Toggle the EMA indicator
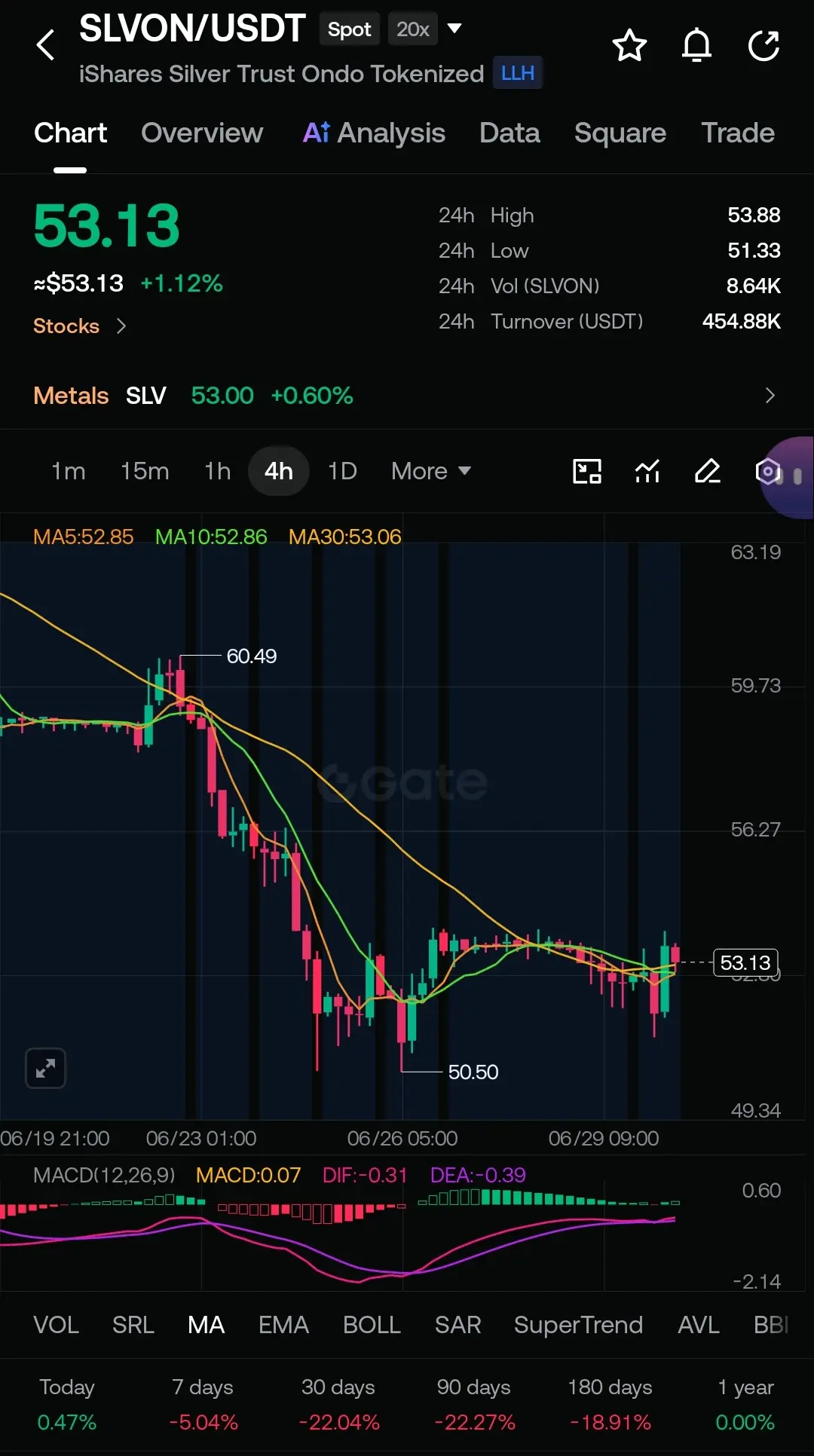 (283, 1325)
